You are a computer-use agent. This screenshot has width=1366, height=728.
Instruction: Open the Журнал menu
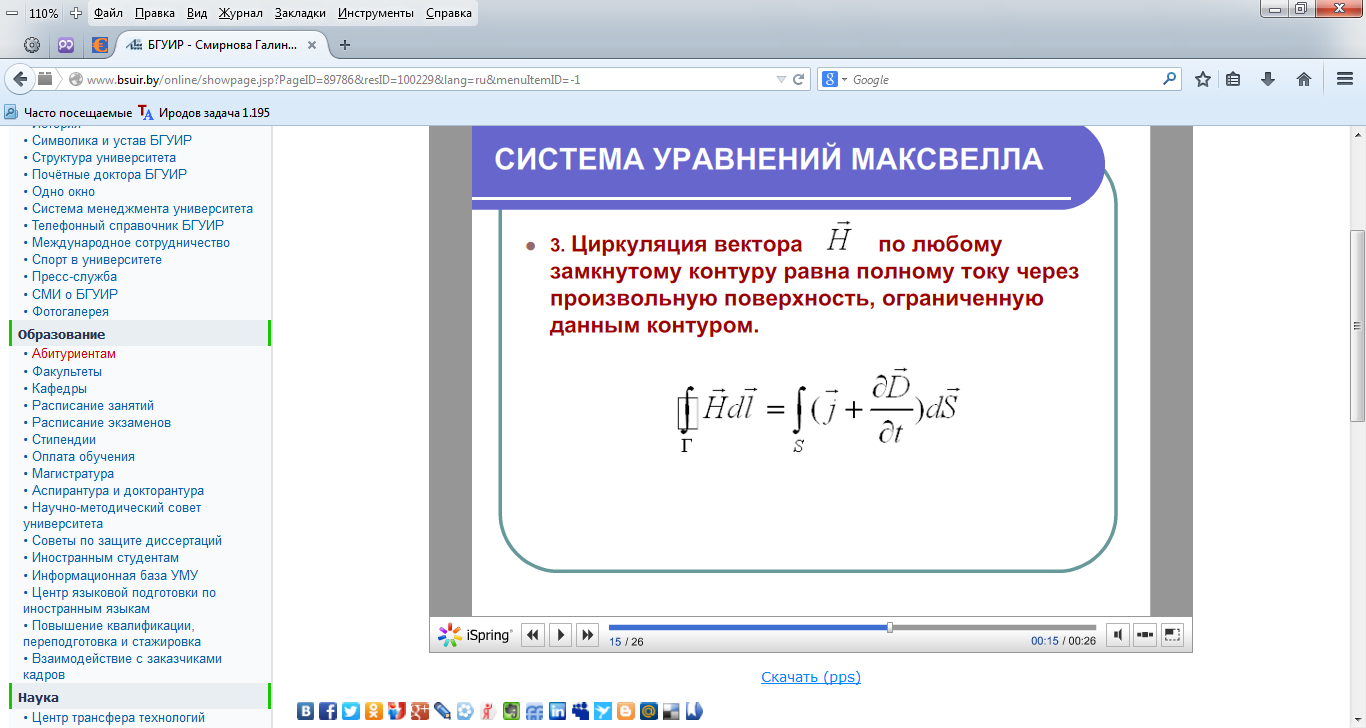coord(239,13)
